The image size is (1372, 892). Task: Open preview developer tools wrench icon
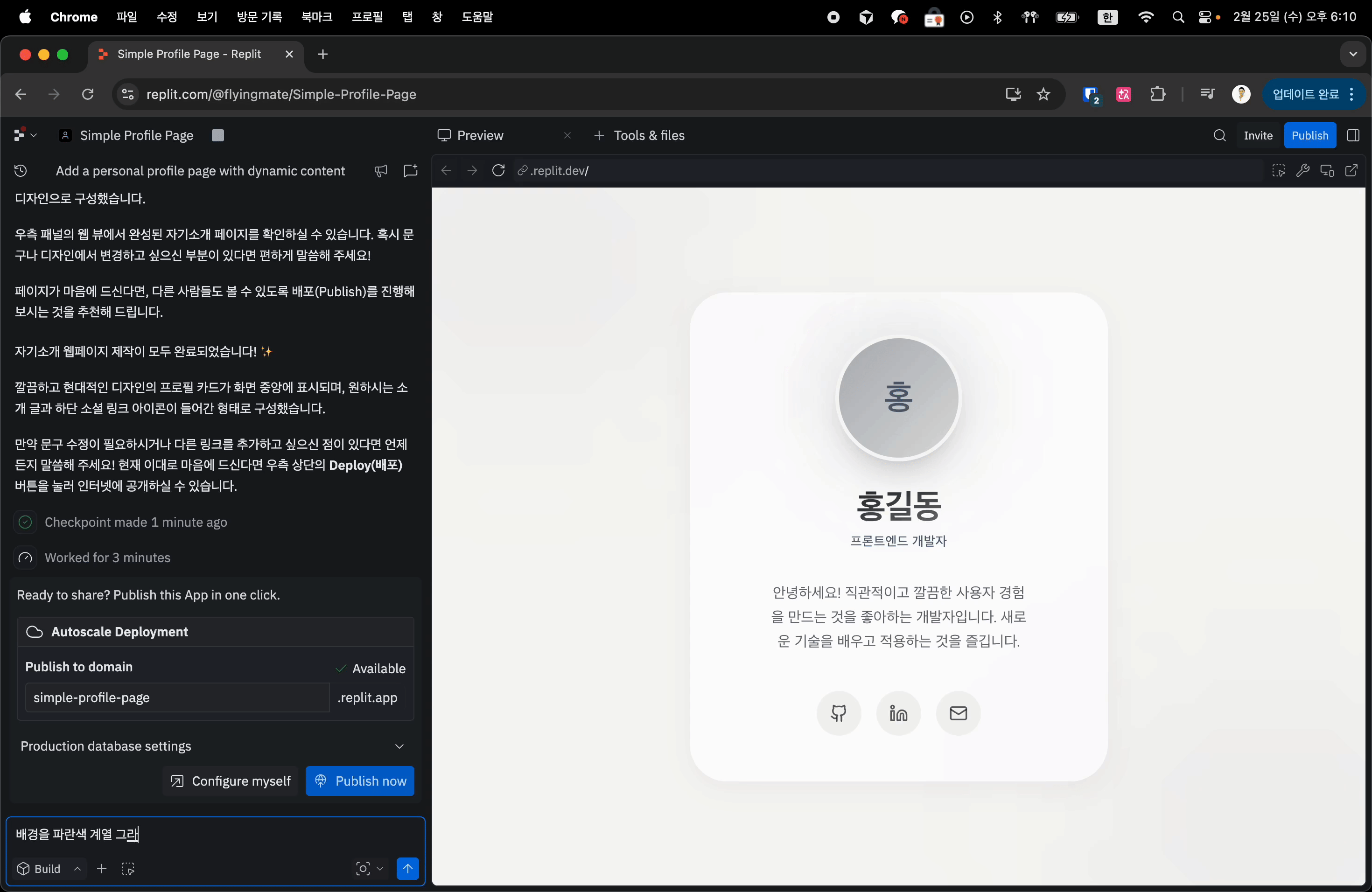click(1303, 171)
